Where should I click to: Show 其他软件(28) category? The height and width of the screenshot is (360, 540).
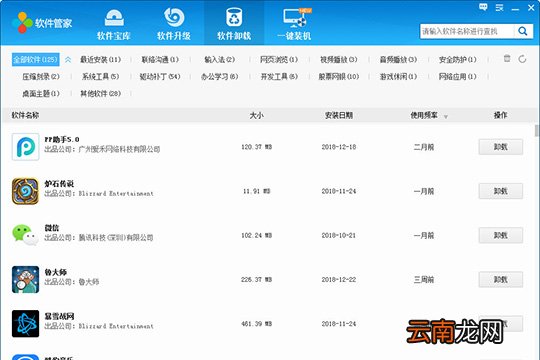(101, 93)
